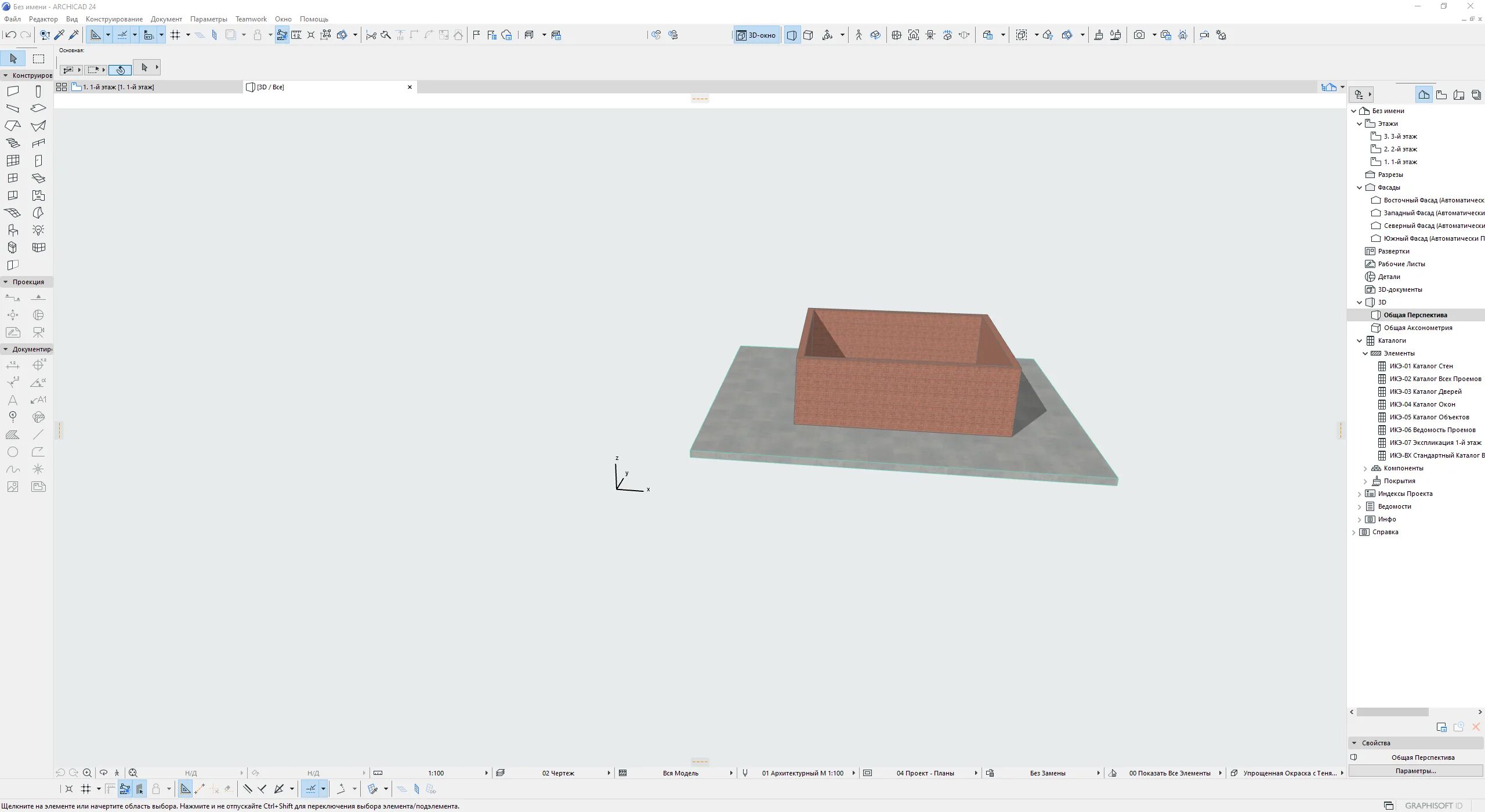The image size is (1485, 812).
Task: Toggle Grid Snap icon in top toolbar
Action: (175, 35)
